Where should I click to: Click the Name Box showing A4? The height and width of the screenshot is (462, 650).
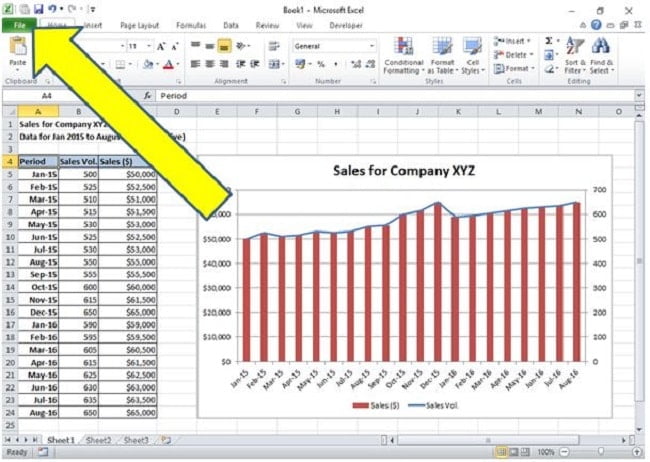click(46, 96)
